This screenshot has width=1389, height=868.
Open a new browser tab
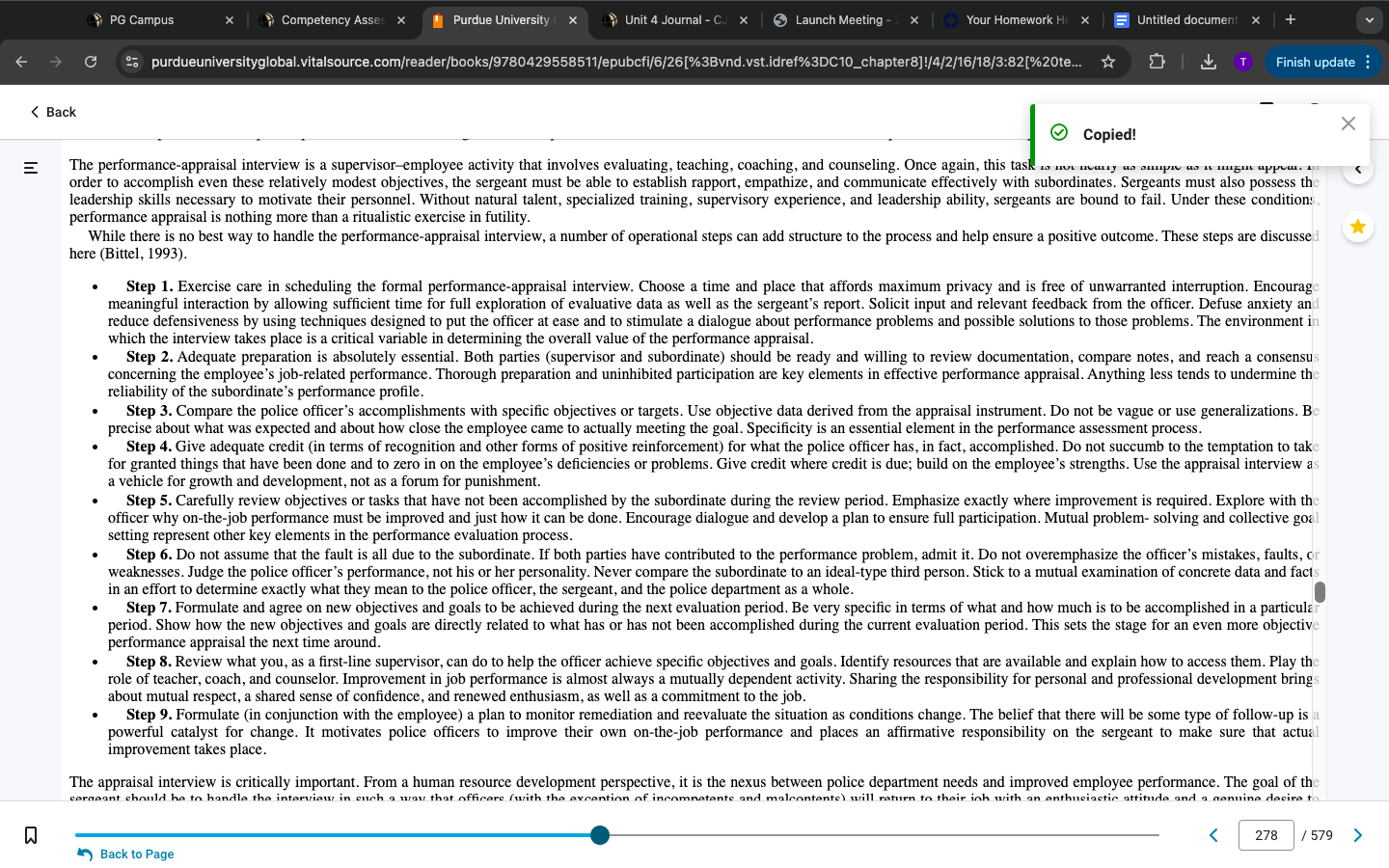tap(1291, 19)
